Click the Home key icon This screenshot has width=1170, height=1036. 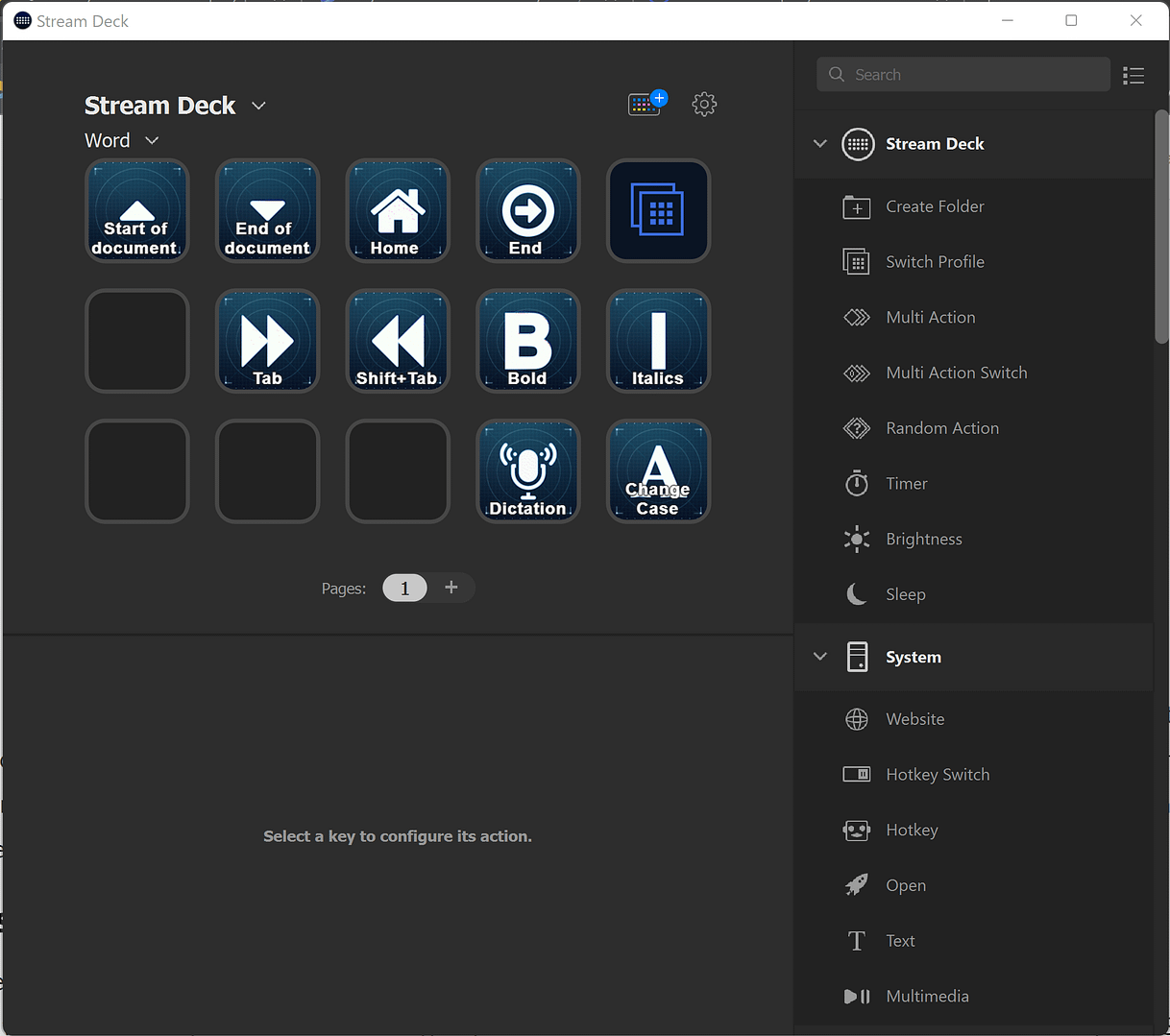point(398,211)
